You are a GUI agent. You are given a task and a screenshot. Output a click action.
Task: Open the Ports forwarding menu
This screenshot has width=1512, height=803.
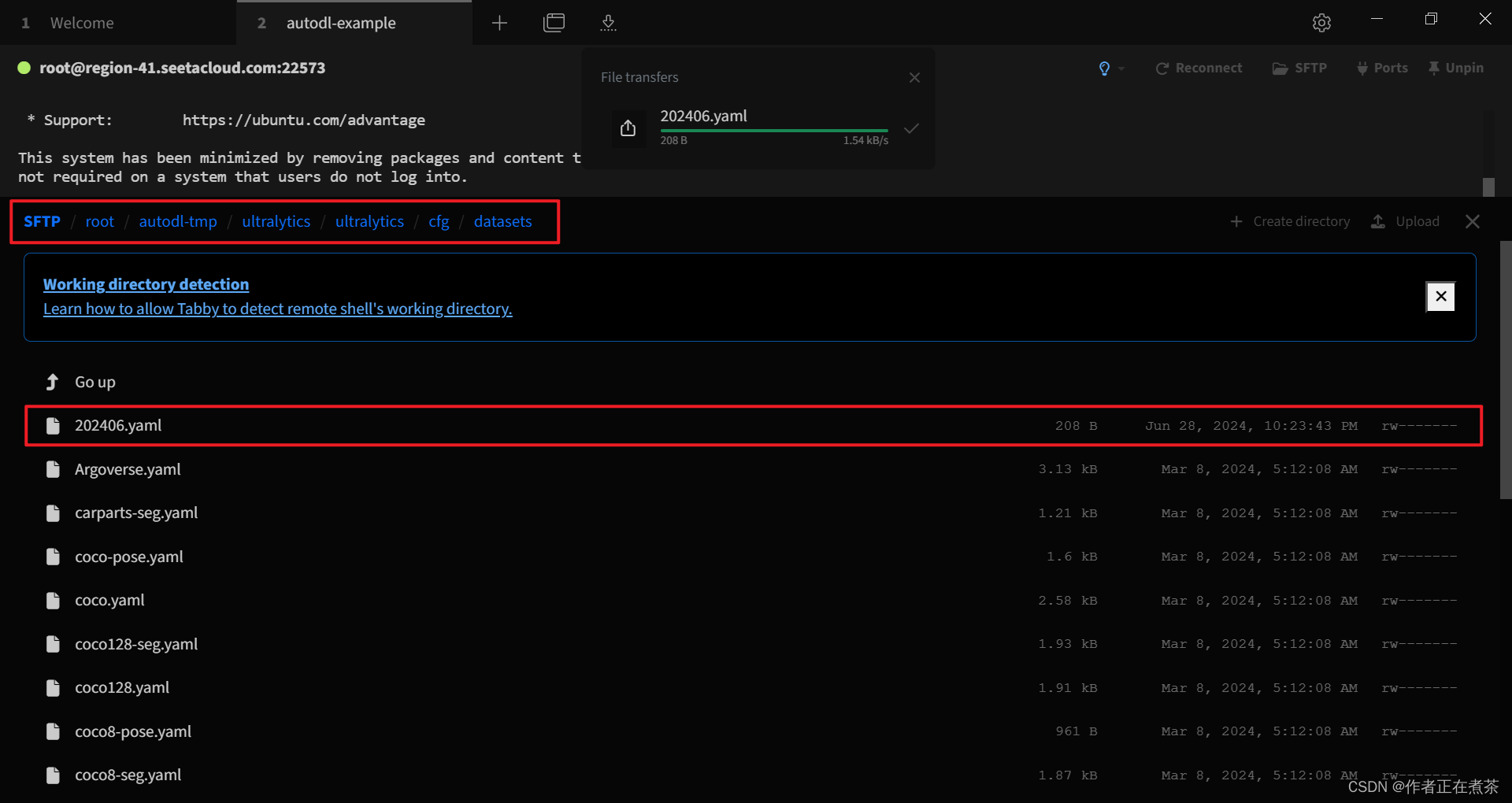1382,68
